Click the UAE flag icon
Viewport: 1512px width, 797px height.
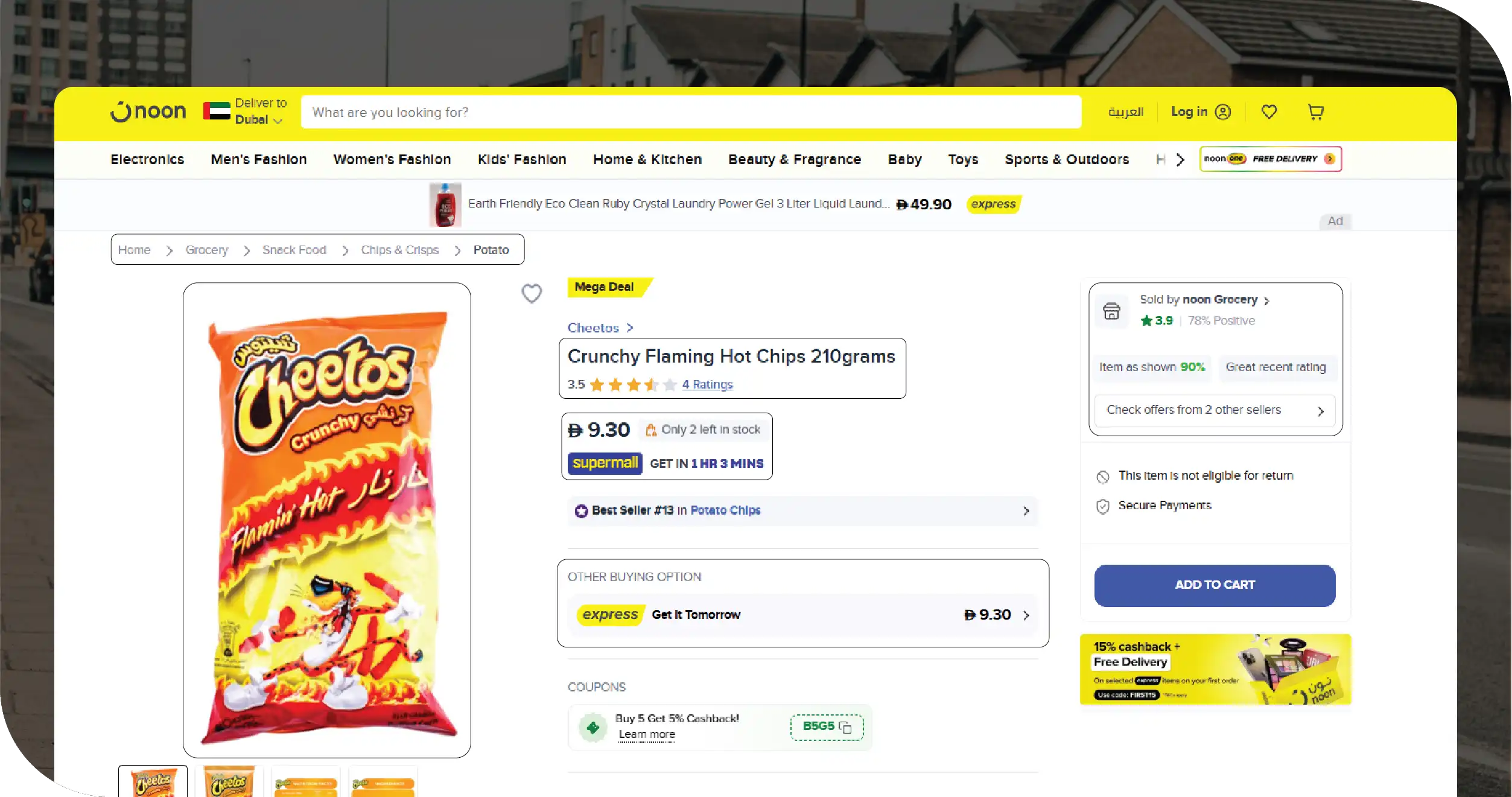pyautogui.click(x=217, y=111)
